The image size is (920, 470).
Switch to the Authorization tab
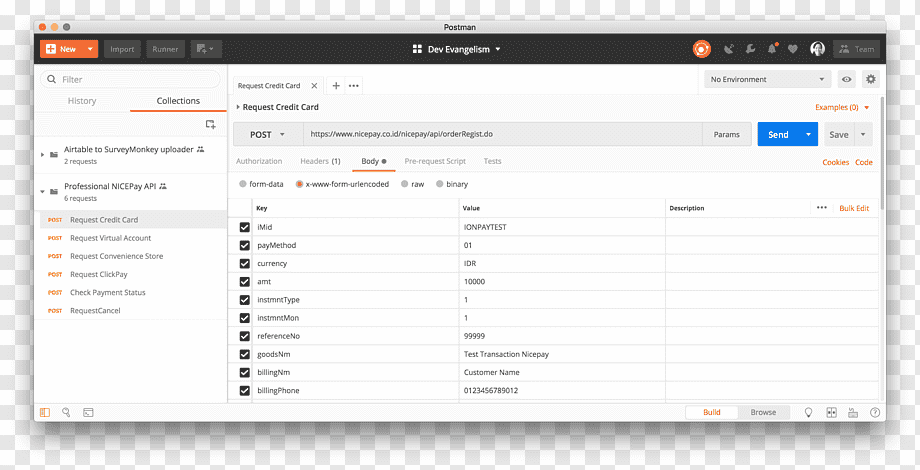pyautogui.click(x=259, y=161)
